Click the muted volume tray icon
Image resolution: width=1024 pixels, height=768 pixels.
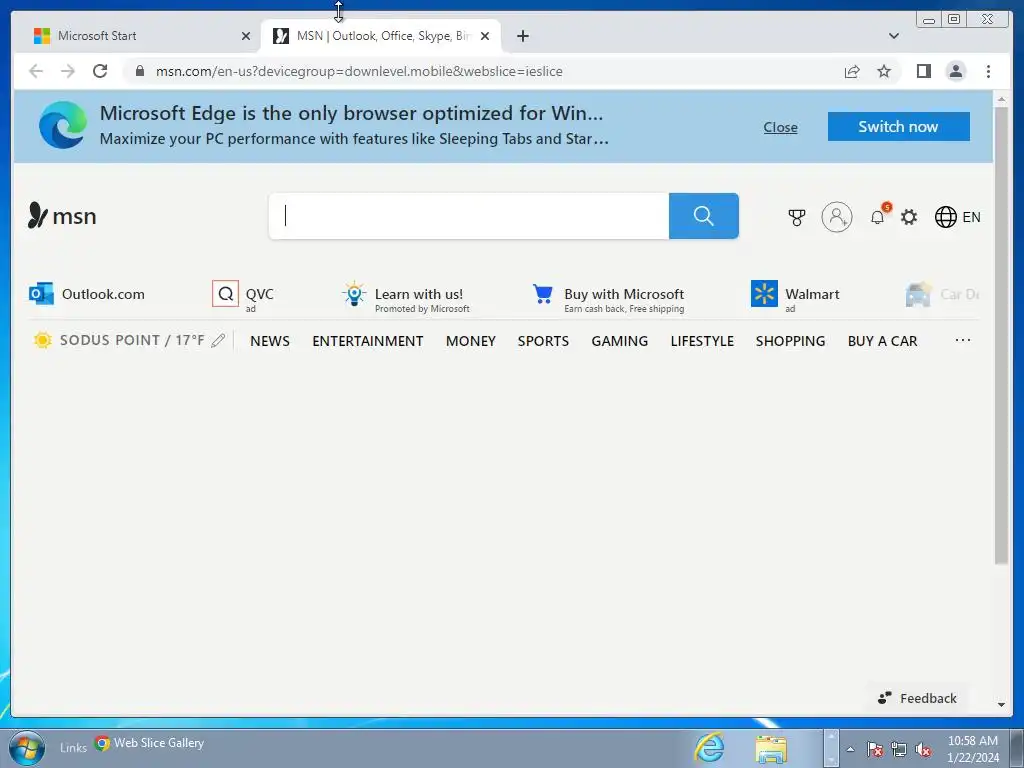click(x=923, y=749)
